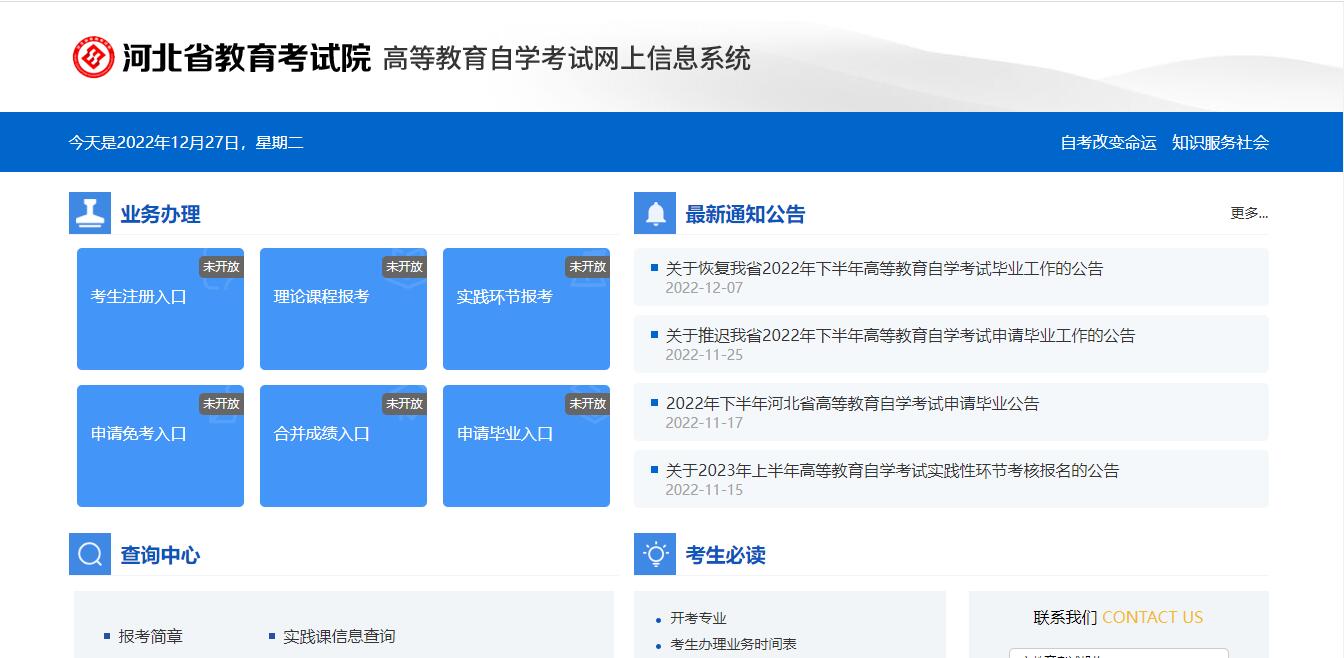Click the 合并成绩入口 tile
Image resolution: width=1344 pixels, height=658 pixels.
coord(343,446)
